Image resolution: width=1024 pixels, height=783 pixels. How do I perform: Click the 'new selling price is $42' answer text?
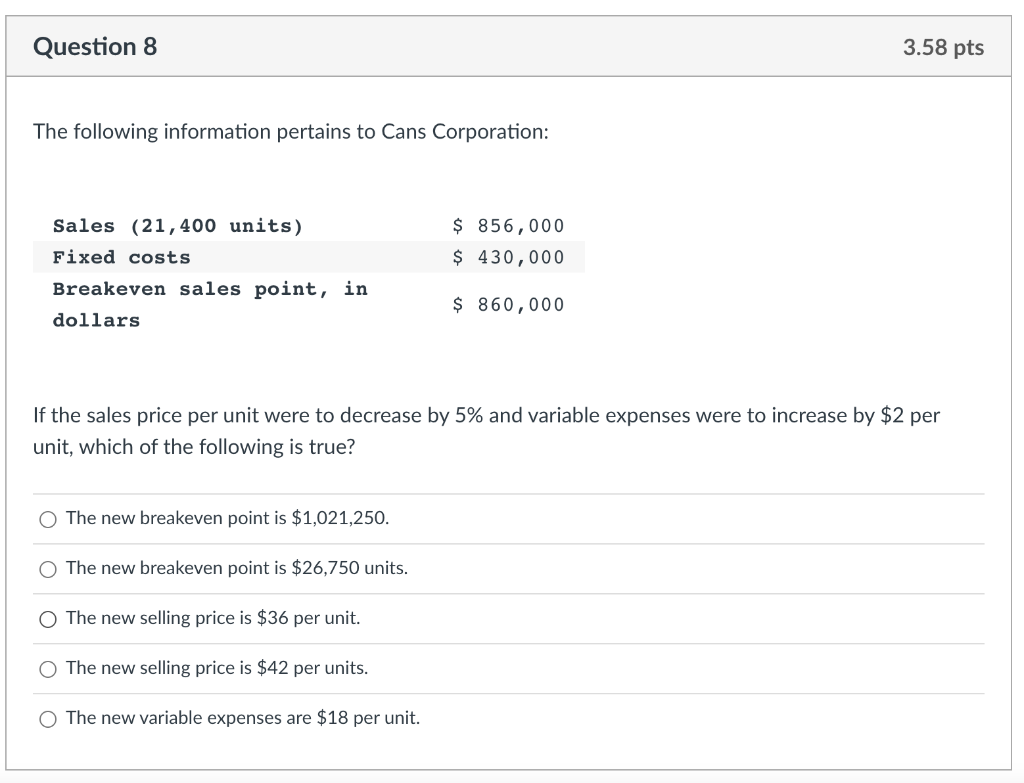pos(216,668)
